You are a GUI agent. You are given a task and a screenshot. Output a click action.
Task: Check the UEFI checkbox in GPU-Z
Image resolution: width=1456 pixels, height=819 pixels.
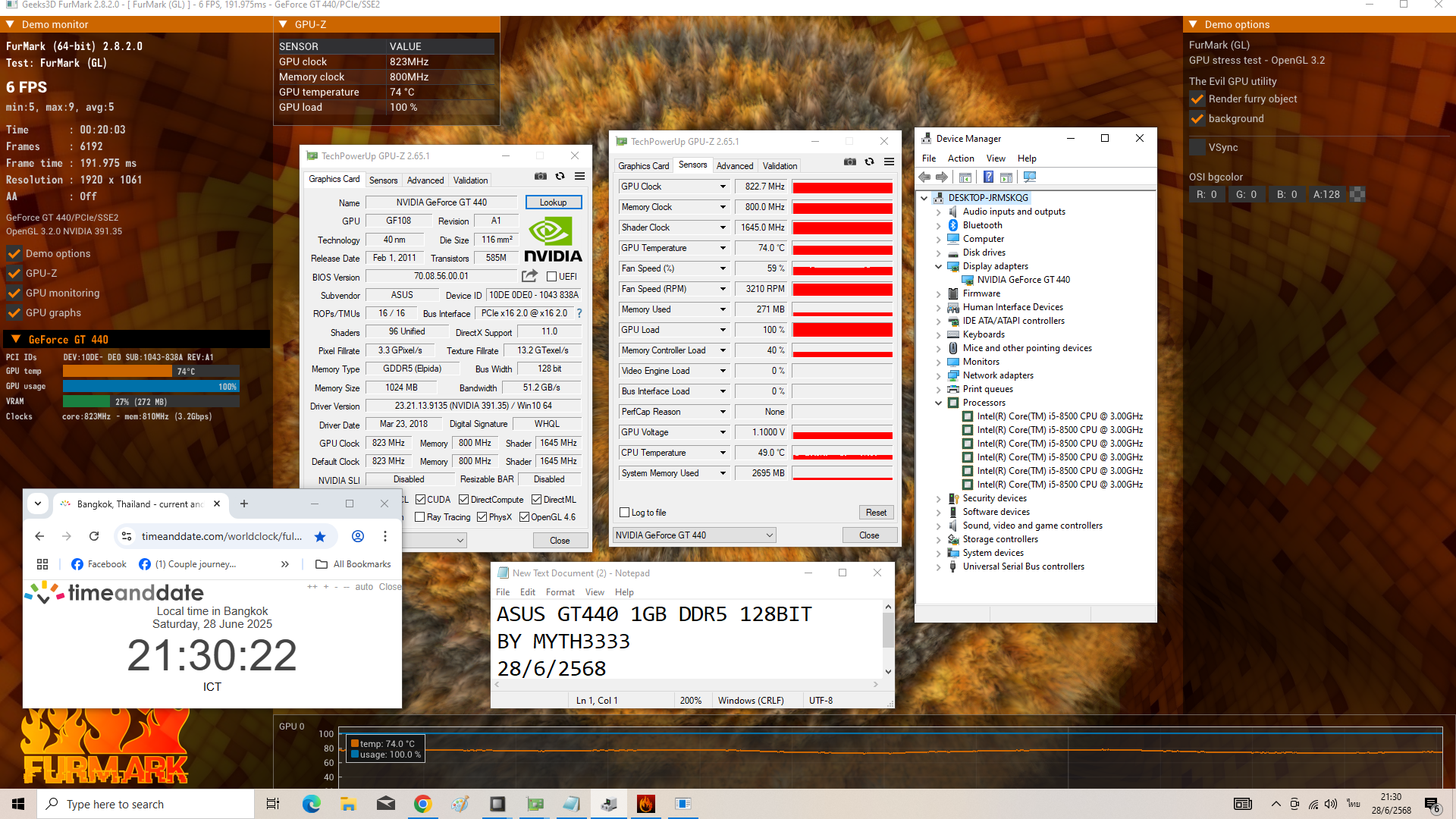coord(552,277)
